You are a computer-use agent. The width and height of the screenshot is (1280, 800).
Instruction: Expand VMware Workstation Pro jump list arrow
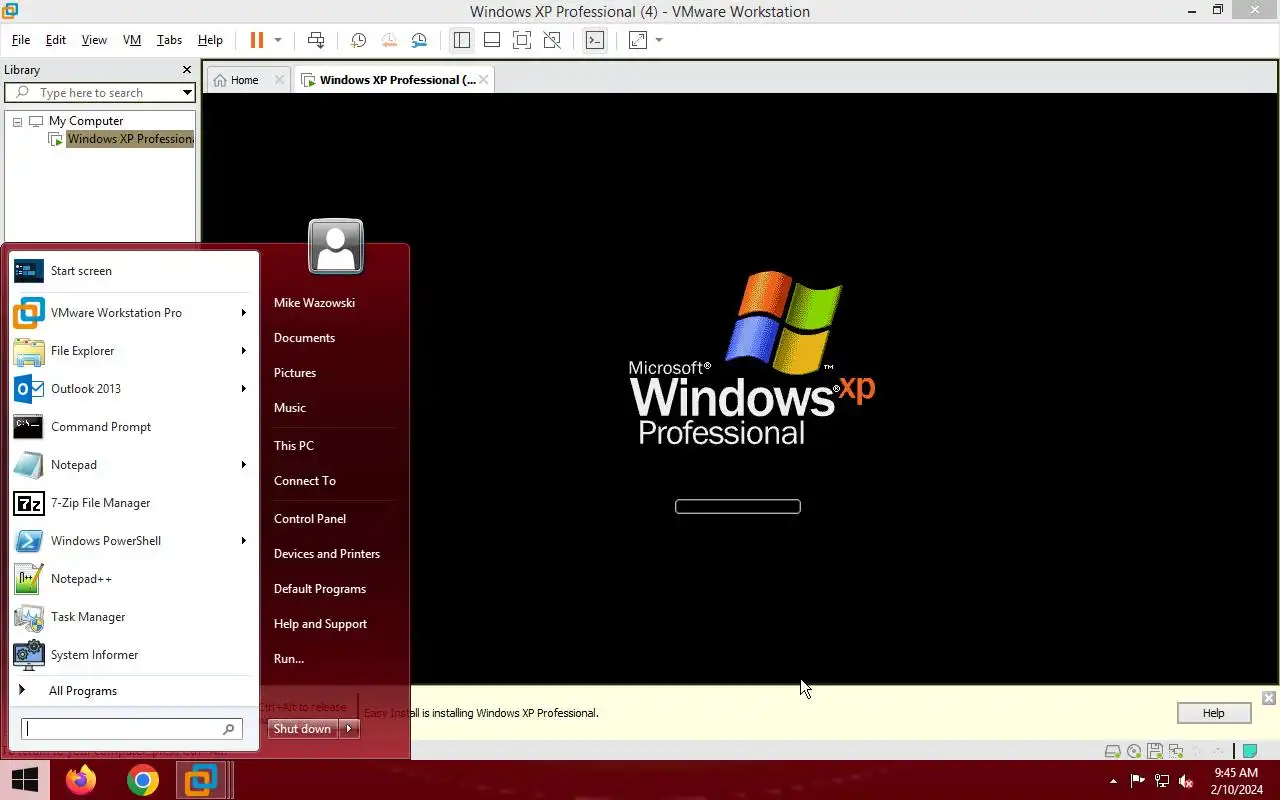pyautogui.click(x=243, y=313)
